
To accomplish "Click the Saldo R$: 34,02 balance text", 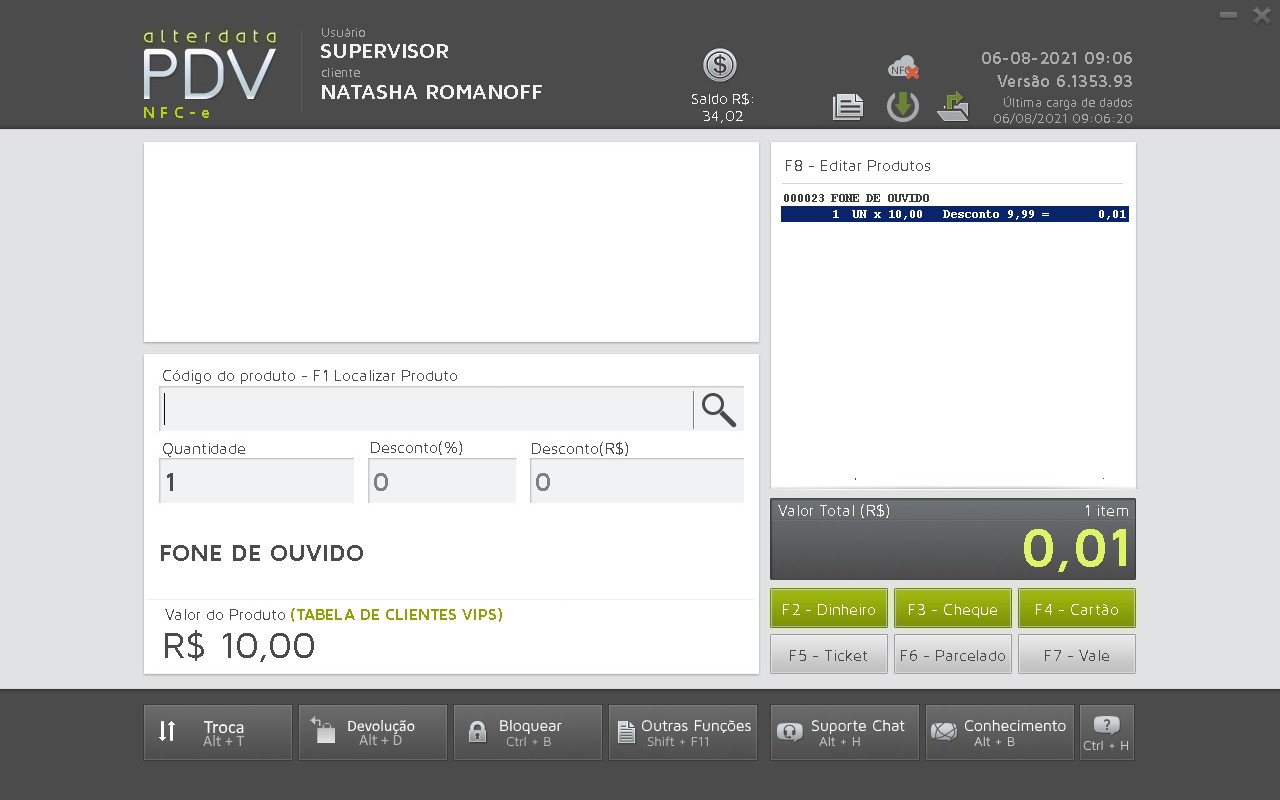I will point(722,108).
